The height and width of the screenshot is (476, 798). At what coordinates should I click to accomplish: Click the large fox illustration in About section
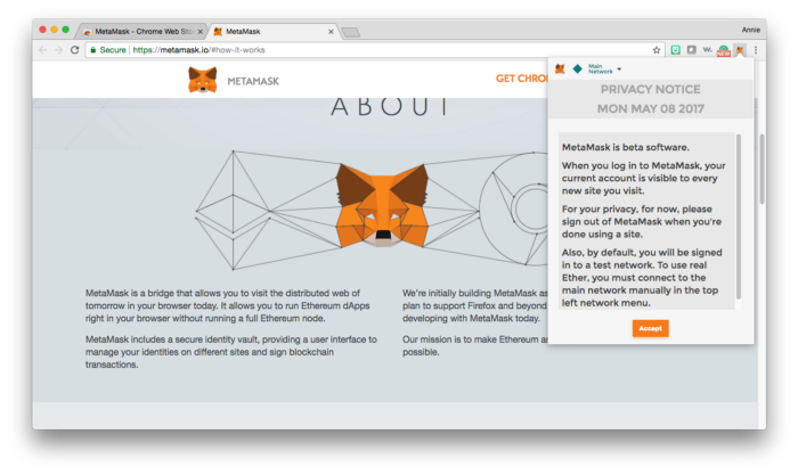(x=382, y=206)
